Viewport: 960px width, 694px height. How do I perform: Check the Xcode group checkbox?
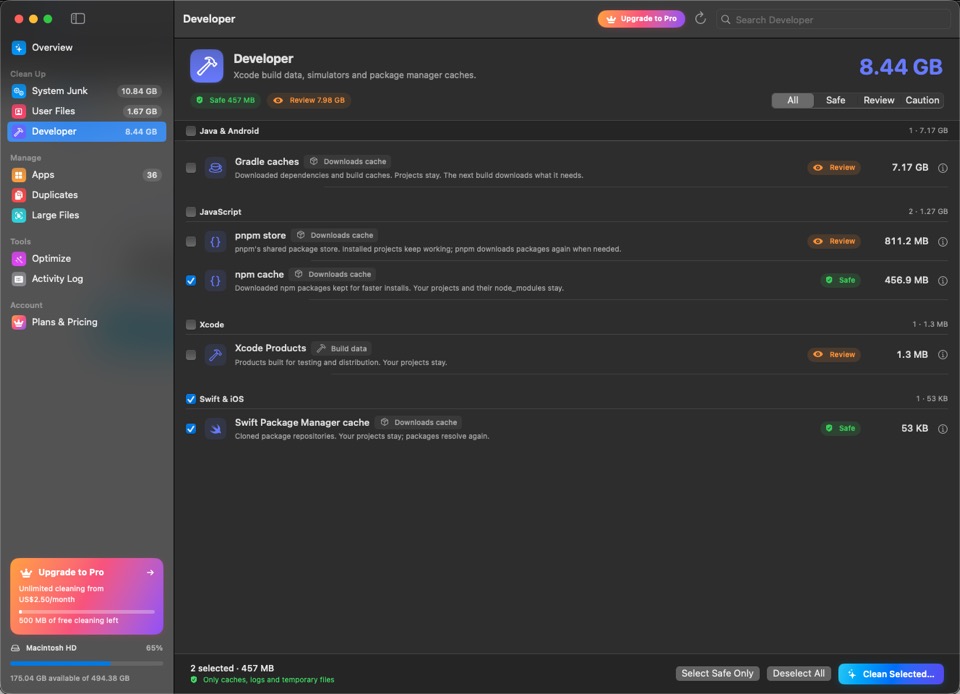191,324
